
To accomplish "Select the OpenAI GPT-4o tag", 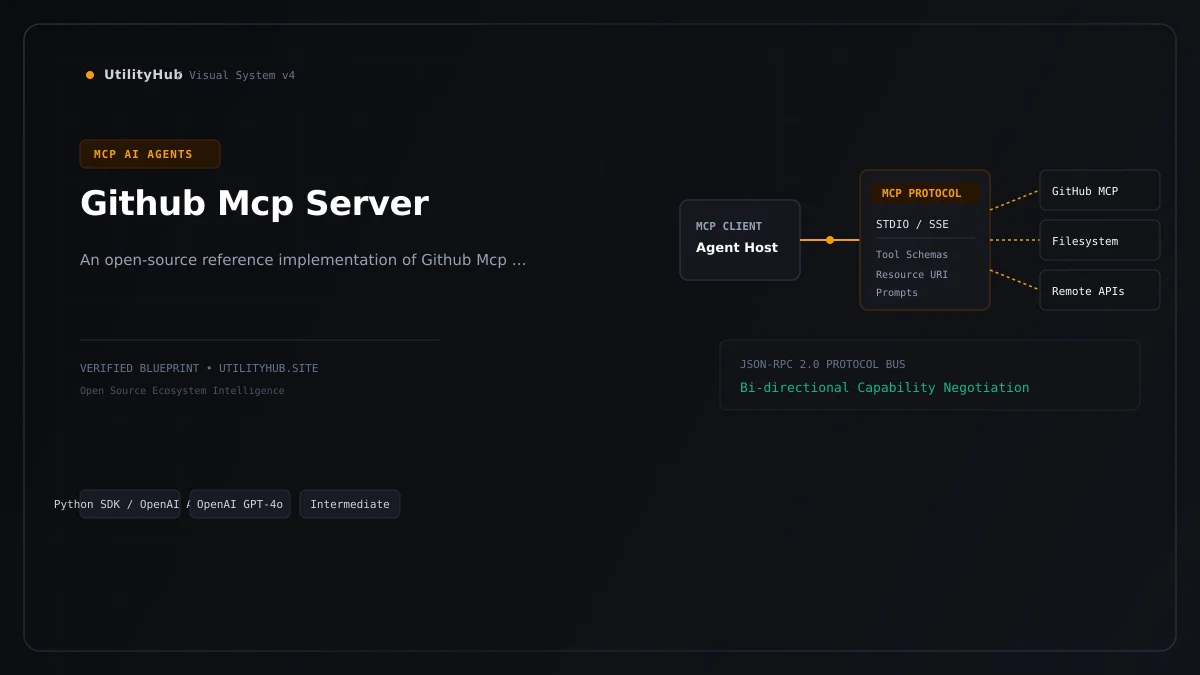I will click(x=240, y=504).
